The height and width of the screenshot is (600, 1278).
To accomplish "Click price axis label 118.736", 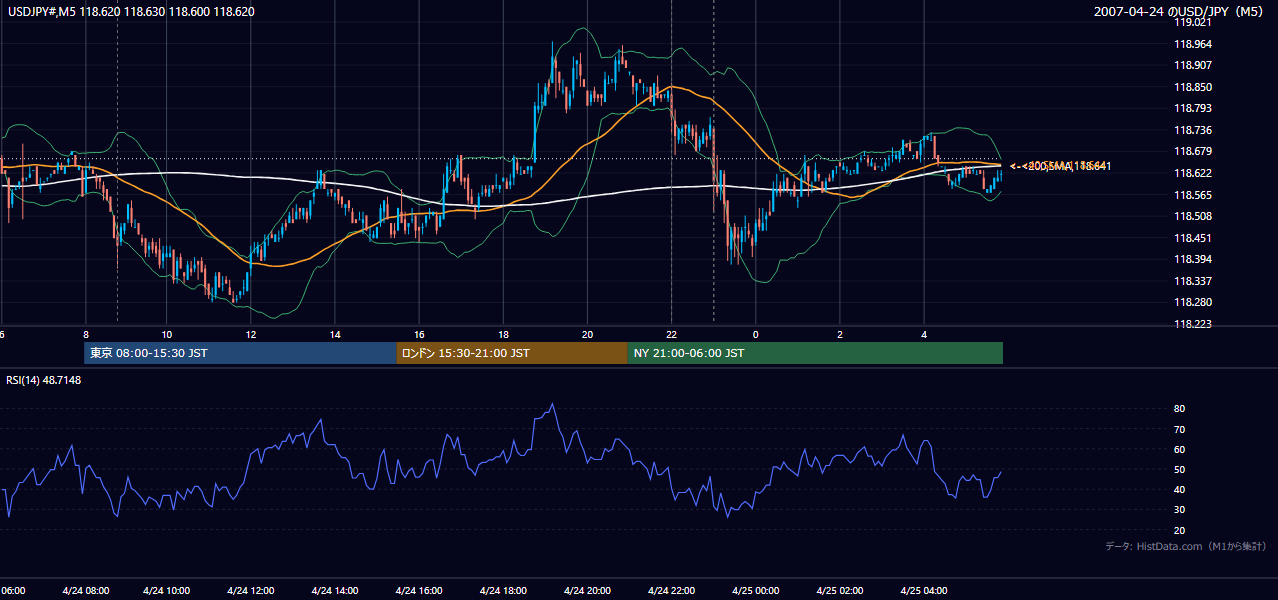I will (1192, 130).
